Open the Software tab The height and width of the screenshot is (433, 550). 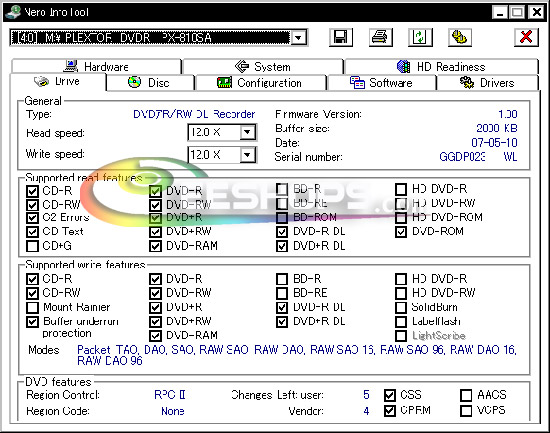pos(381,83)
